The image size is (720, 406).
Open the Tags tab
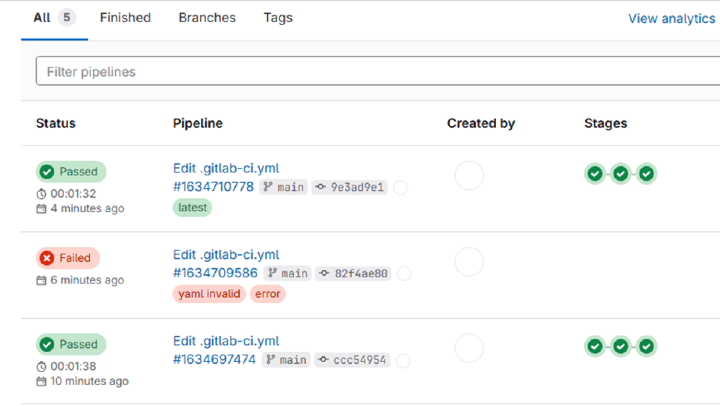(x=278, y=18)
